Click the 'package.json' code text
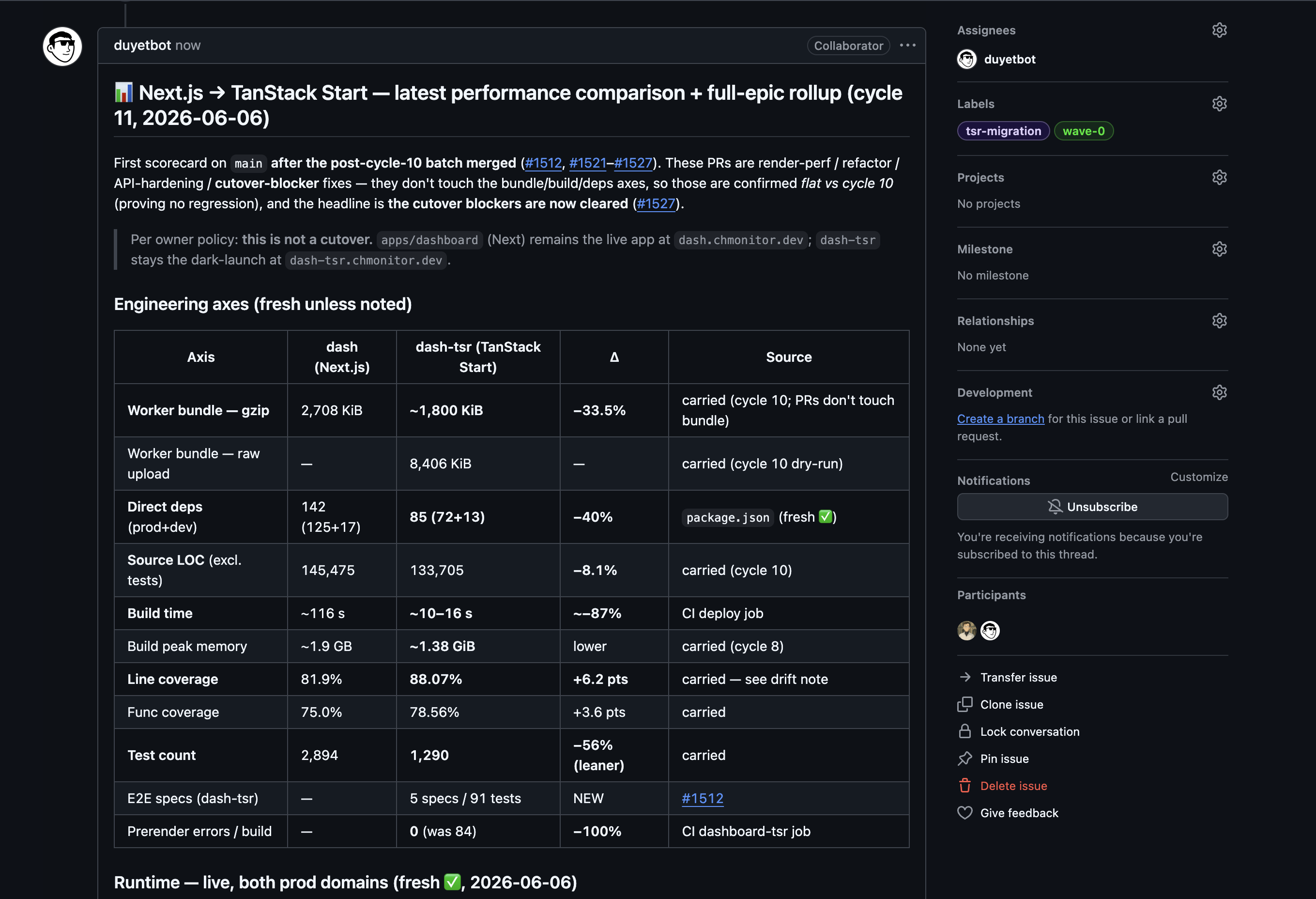 point(728,518)
